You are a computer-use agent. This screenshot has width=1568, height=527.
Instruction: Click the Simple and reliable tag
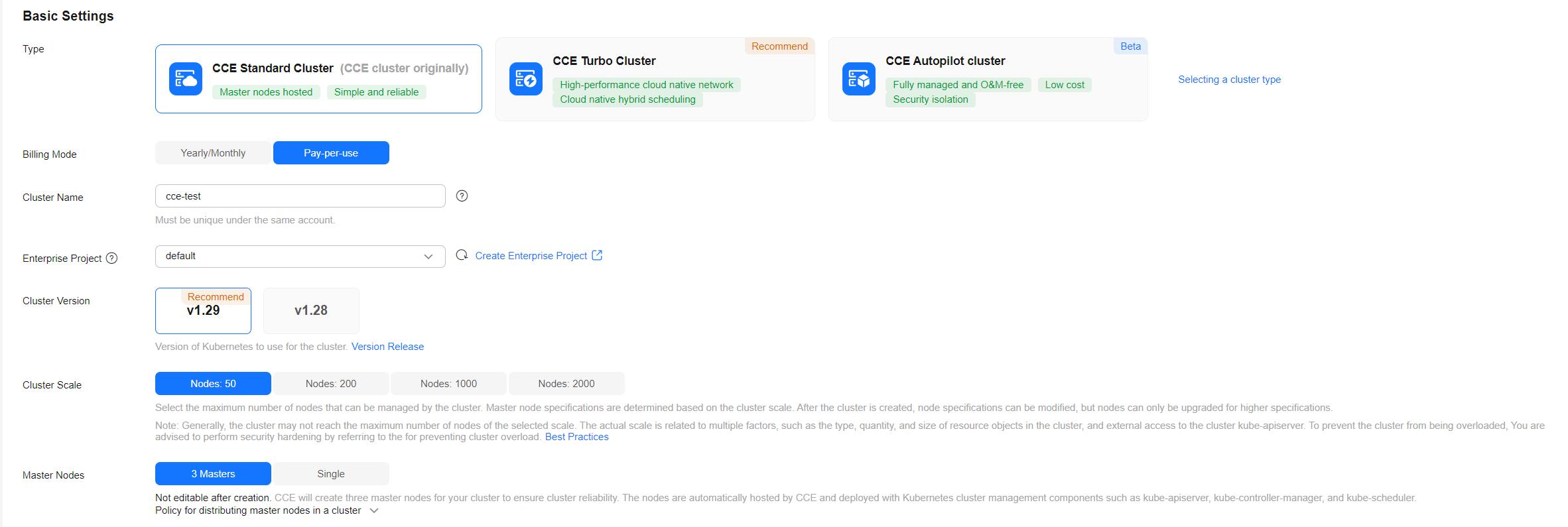click(376, 92)
